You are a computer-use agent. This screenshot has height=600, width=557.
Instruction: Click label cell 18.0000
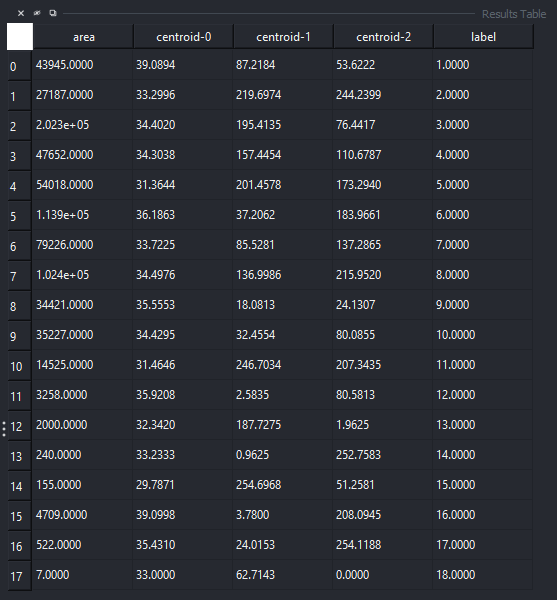coord(483,575)
